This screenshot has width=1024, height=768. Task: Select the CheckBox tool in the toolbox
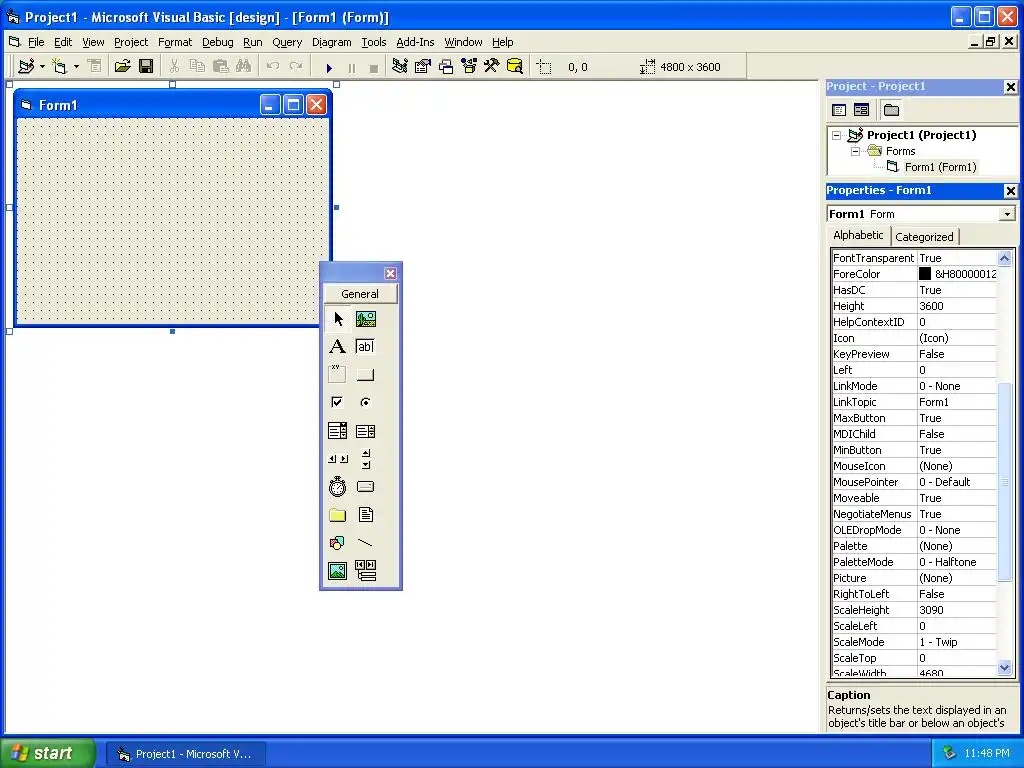click(338, 402)
